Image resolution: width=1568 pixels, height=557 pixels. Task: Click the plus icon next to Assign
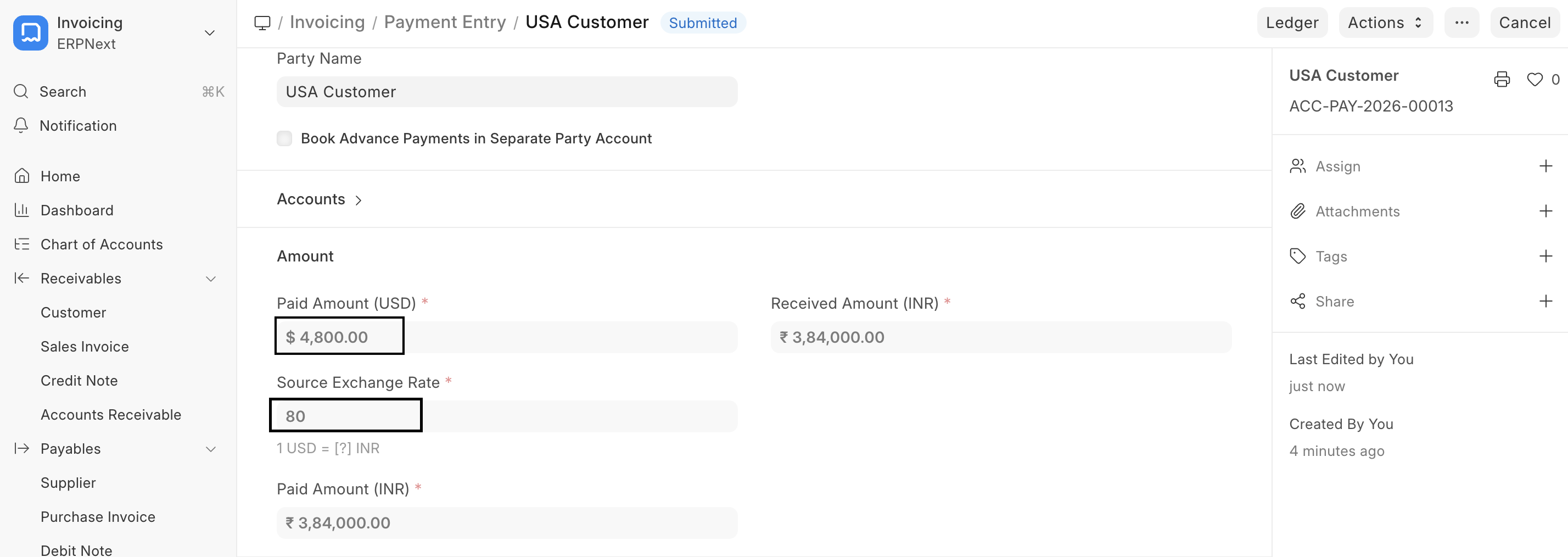tap(1545, 166)
